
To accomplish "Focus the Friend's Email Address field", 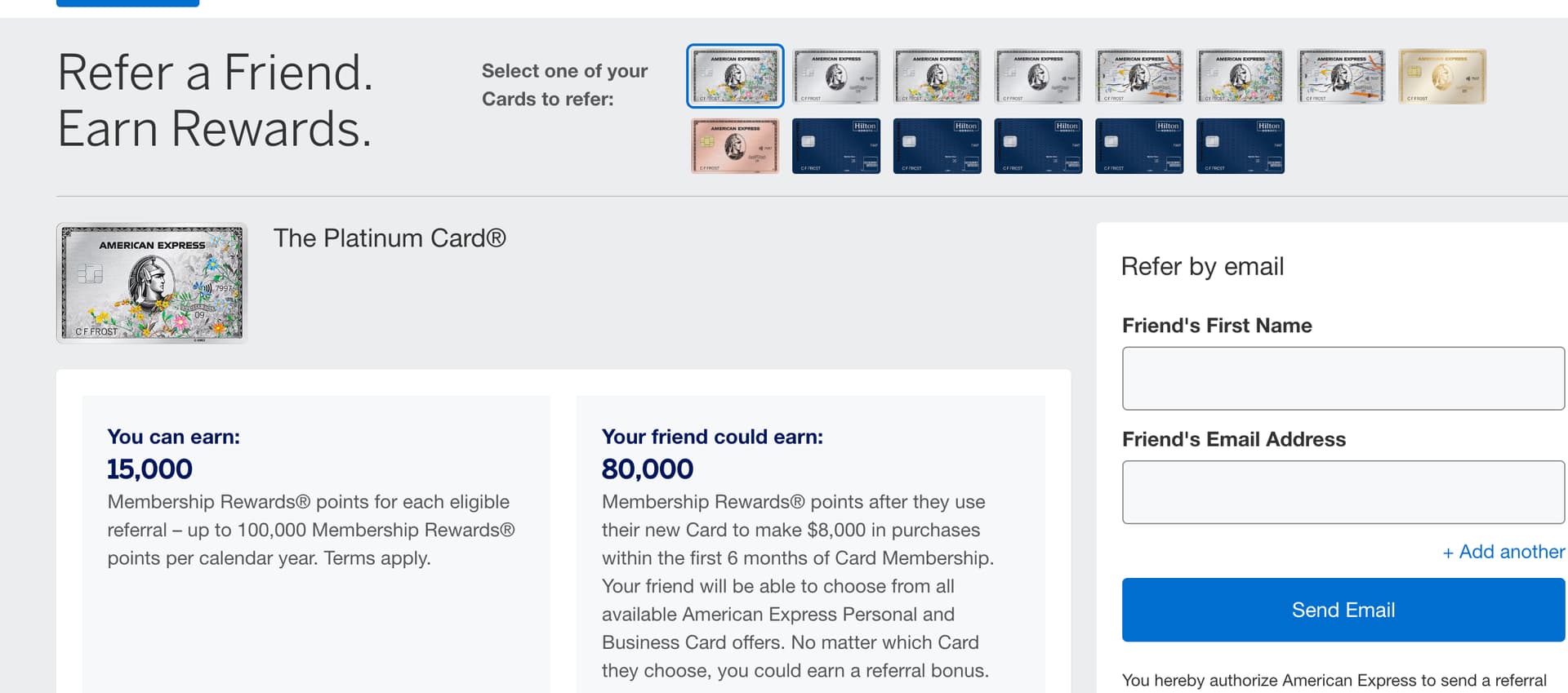I will (1343, 492).
